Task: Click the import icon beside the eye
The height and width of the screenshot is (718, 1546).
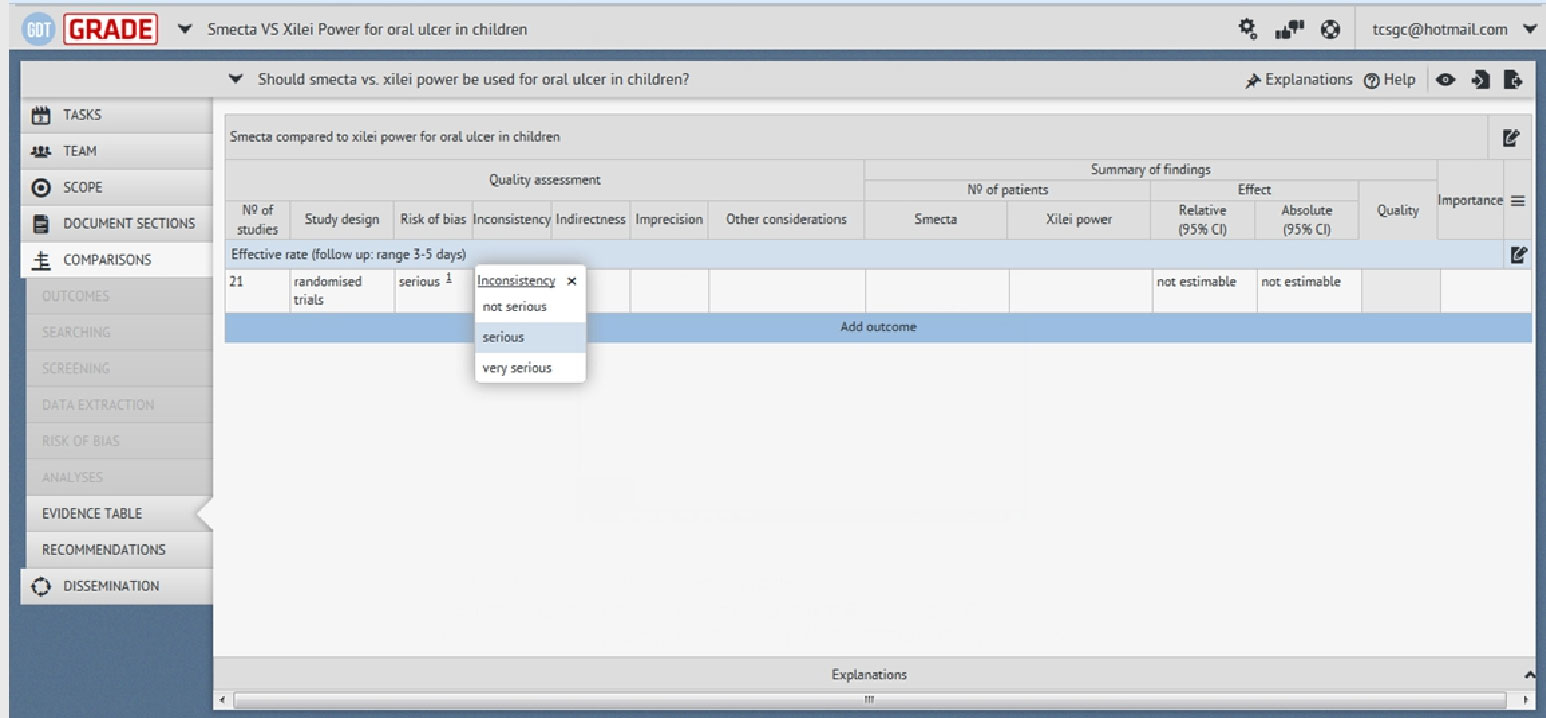Action: [x=1481, y=80]
